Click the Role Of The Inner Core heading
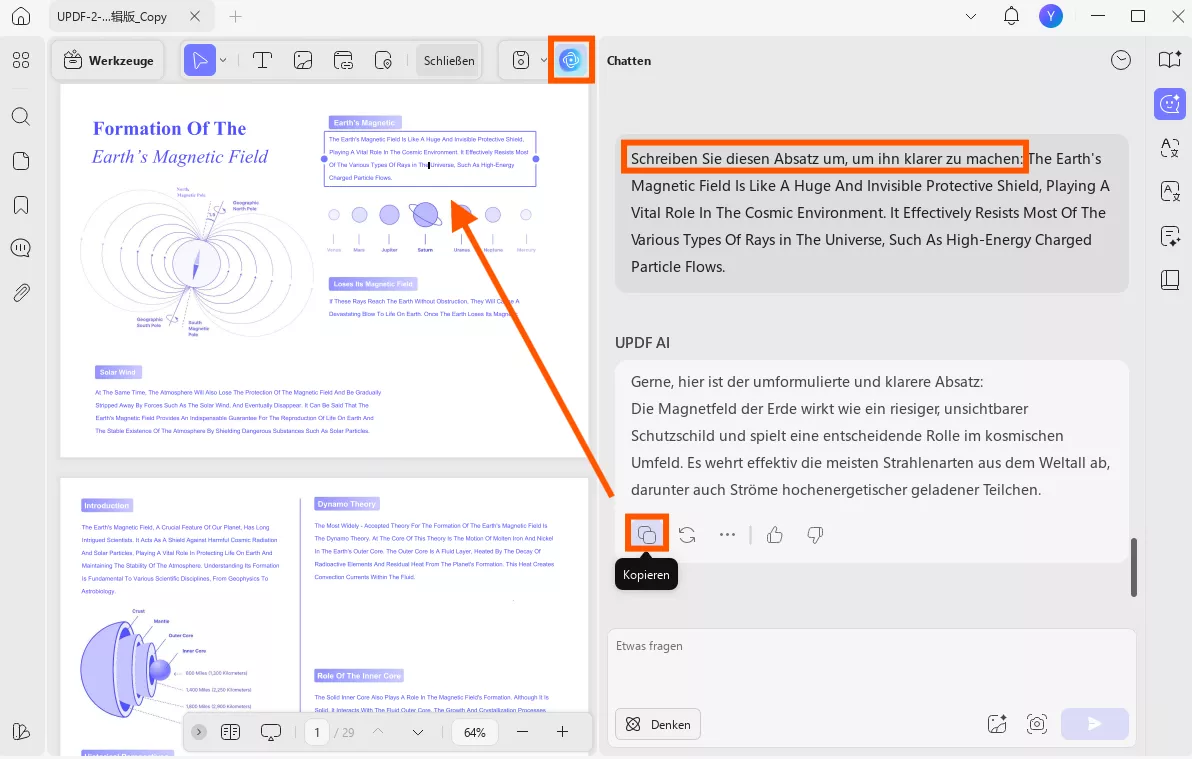 point(359,675)
